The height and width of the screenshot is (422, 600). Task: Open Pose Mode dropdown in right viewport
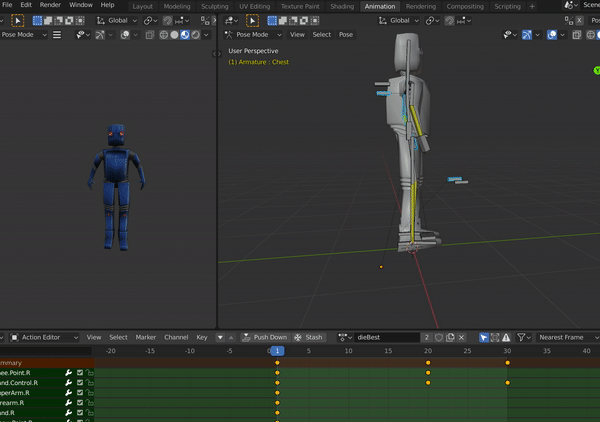click(253, 34)
